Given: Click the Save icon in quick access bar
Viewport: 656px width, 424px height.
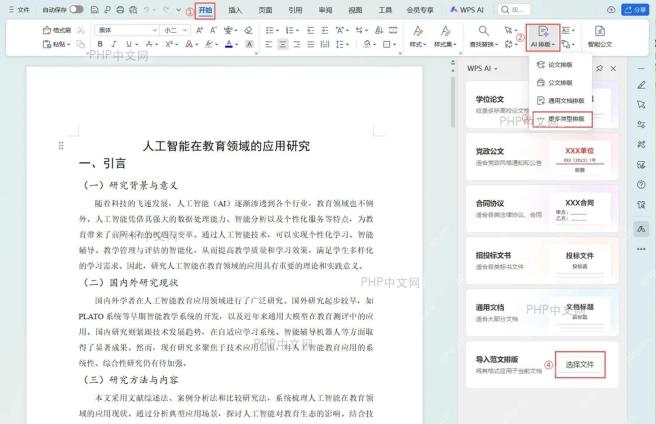Looking at the screenshot, I should coord(95,9).
